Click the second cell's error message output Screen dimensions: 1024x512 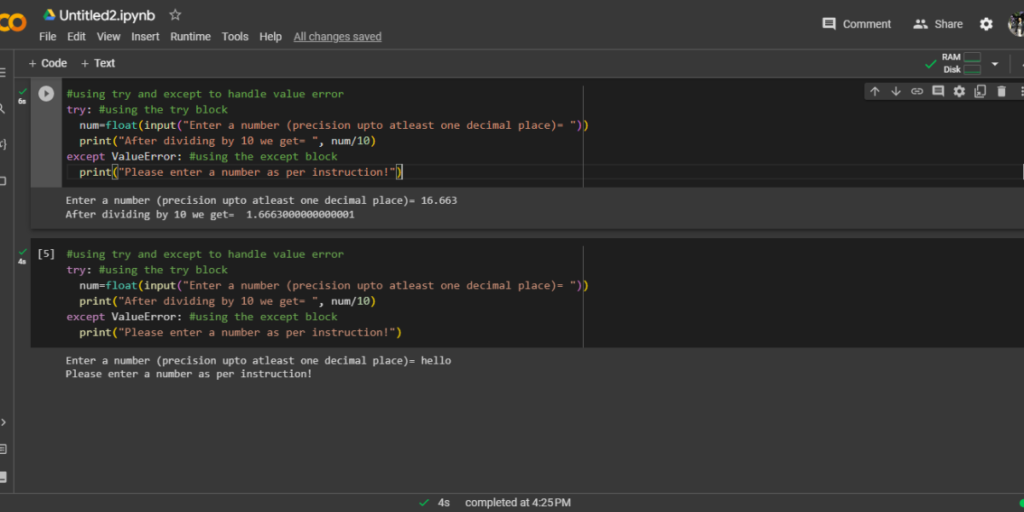pos(189,374)
